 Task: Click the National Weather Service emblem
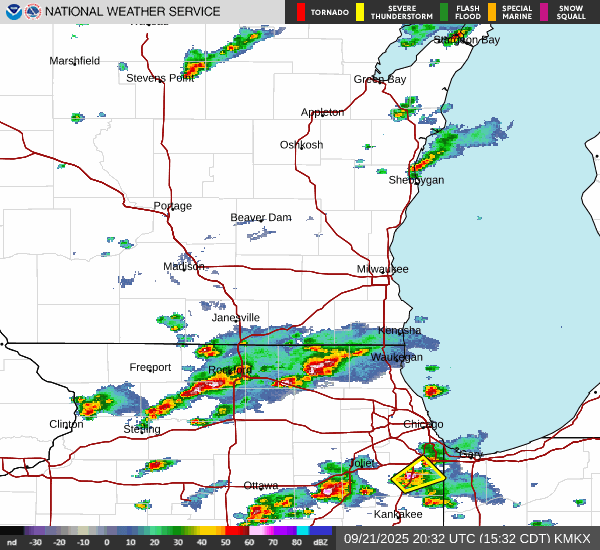click(33, 12)
